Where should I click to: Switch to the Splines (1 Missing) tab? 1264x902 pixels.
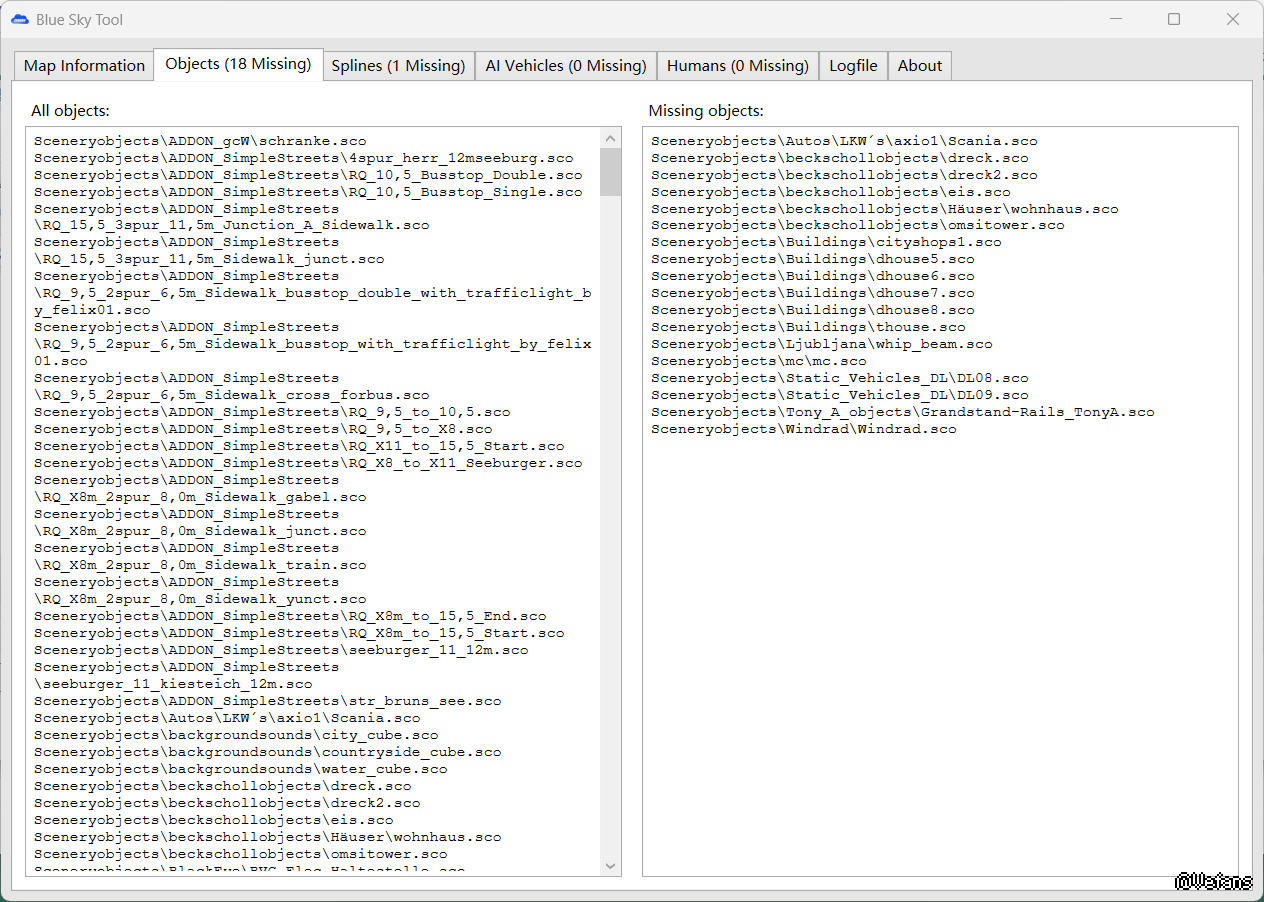[x=398, y=66]
